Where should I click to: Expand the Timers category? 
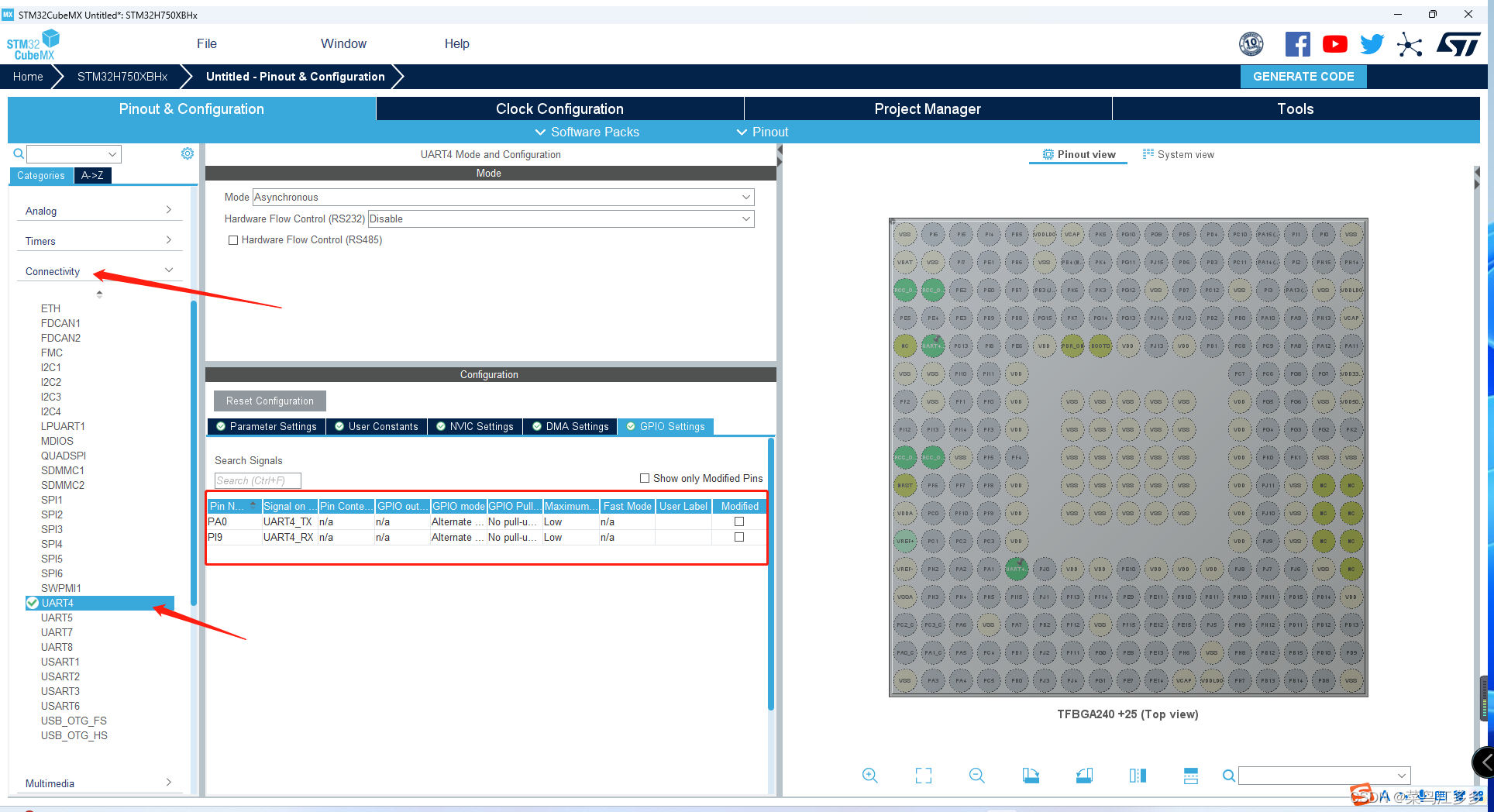[x=98, y=241]
